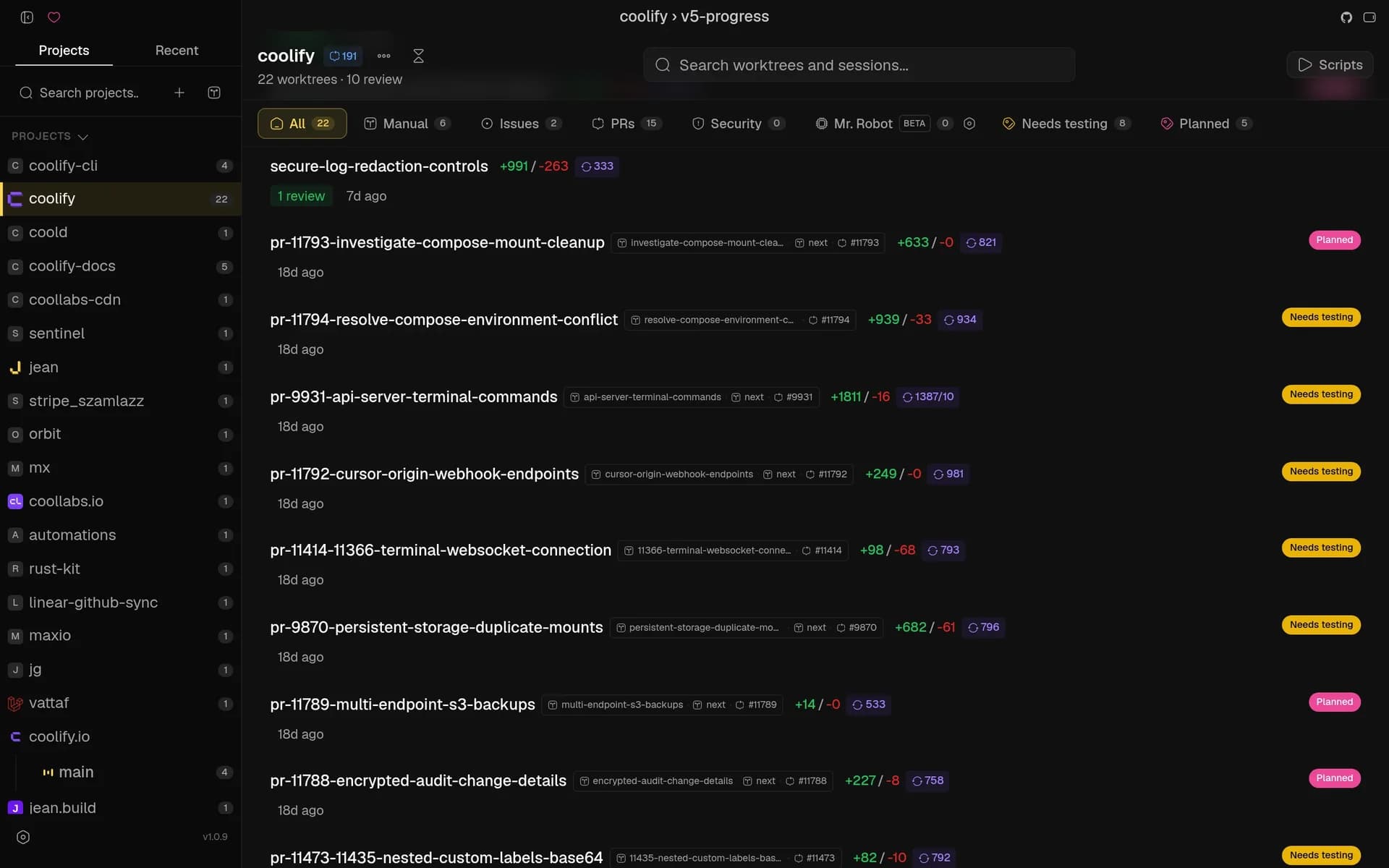Click the 1387/10 badge on pr-9931 row

927,396
